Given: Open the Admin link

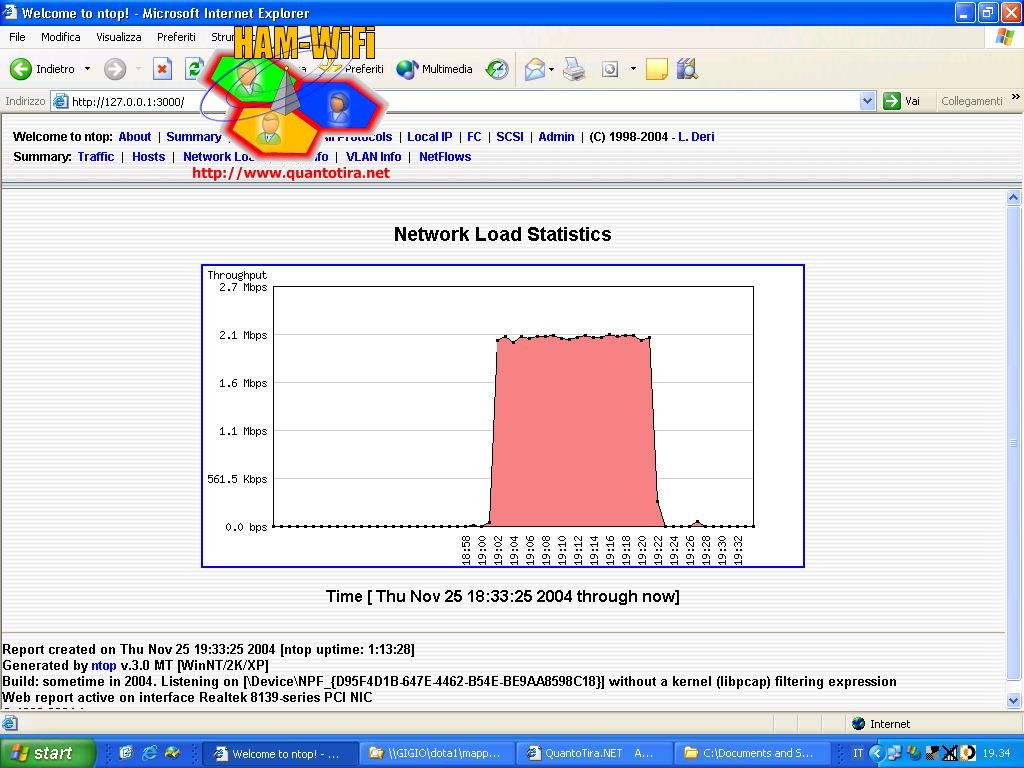Looking at the screenshot, I should [556, 137].
